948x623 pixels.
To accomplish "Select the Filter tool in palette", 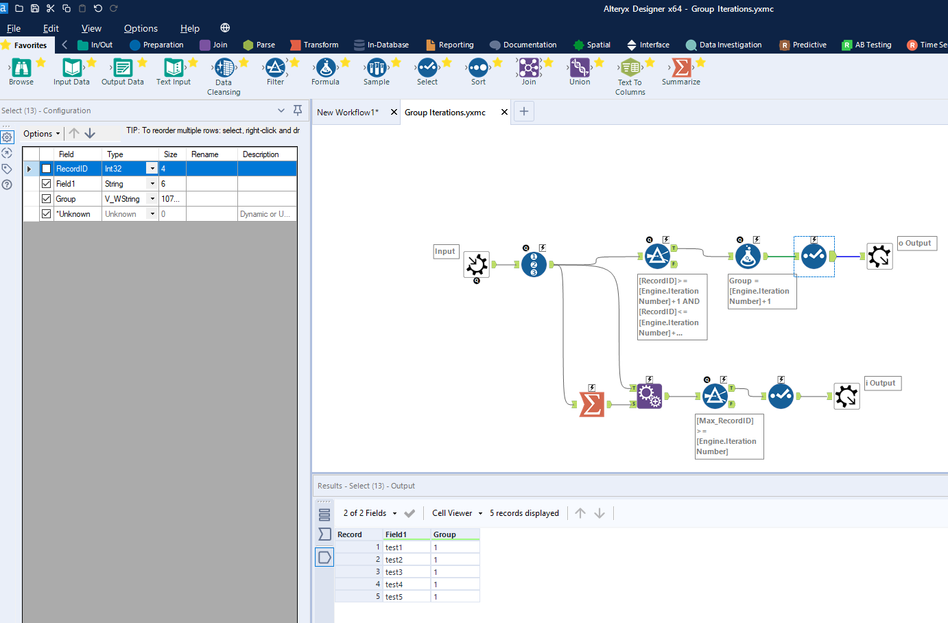I will pyautogui.click(x=275, y=72).
